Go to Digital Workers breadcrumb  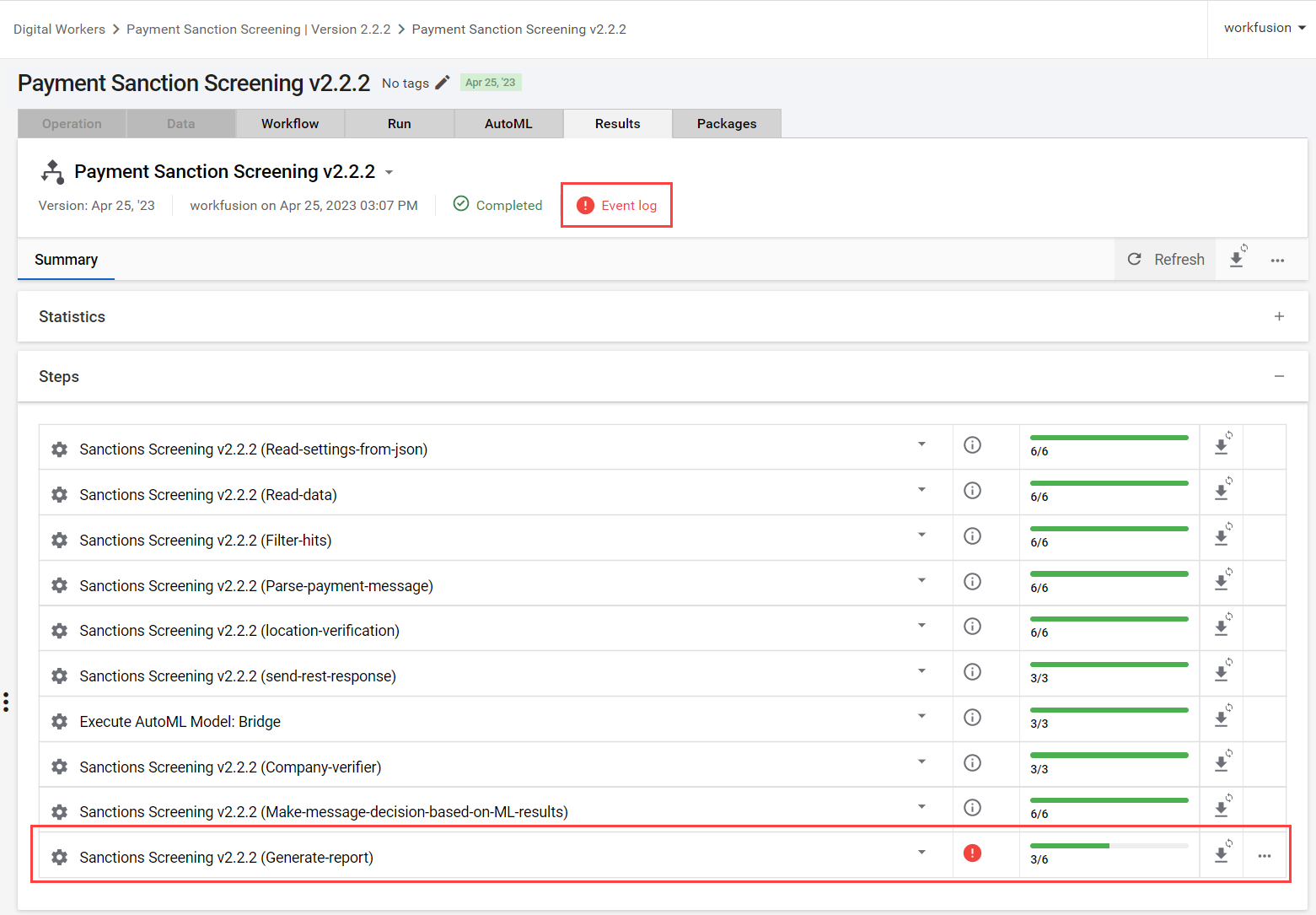point(59,30)
